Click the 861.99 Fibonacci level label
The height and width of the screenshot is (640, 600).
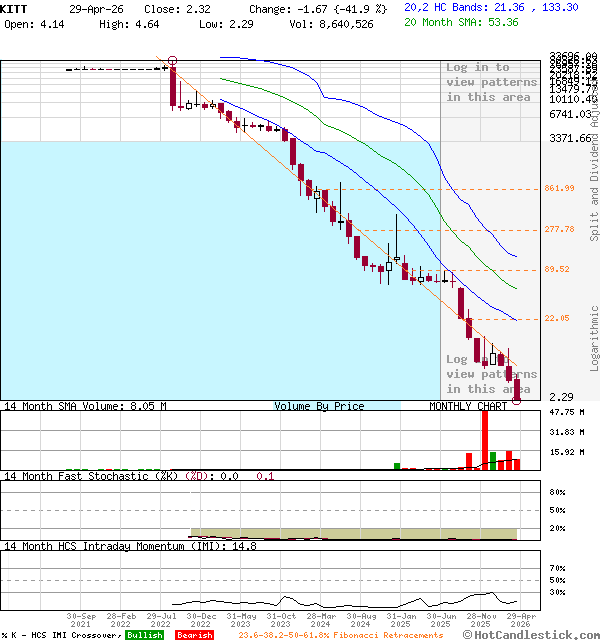559,189
